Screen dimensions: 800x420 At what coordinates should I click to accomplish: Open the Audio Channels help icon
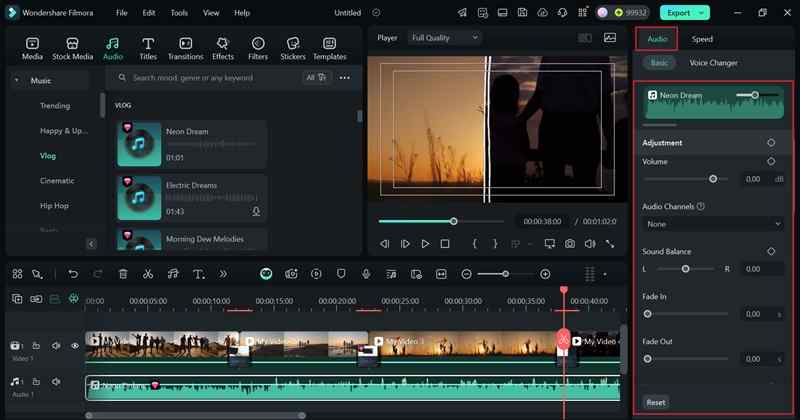[701, 206]
